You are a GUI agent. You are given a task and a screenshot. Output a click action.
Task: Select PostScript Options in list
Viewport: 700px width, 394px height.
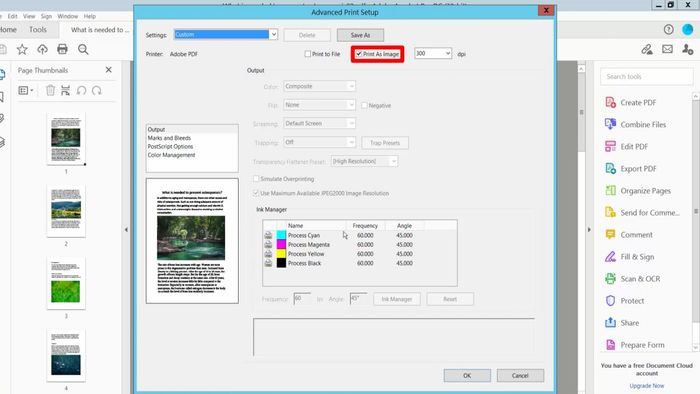click(171, 146)
